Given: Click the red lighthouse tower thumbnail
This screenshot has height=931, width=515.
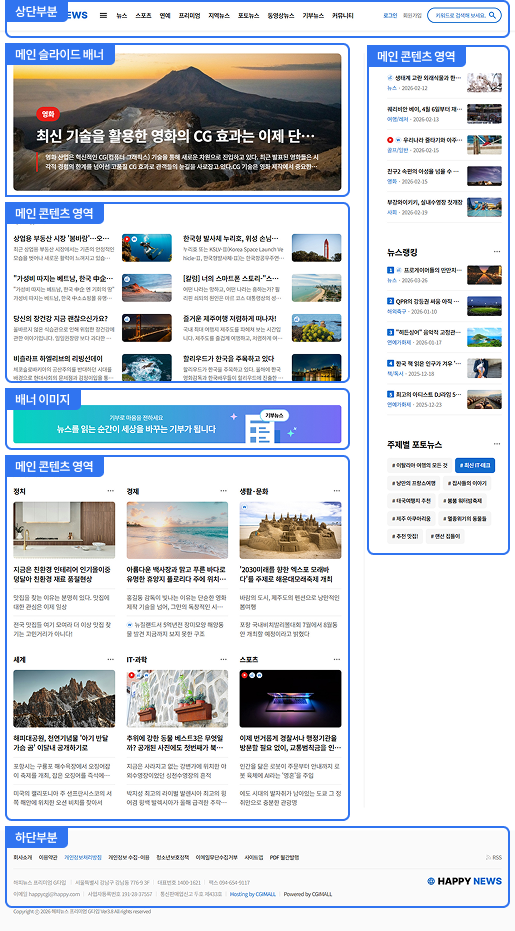Looking at the screenshot, I should (317, 248).
